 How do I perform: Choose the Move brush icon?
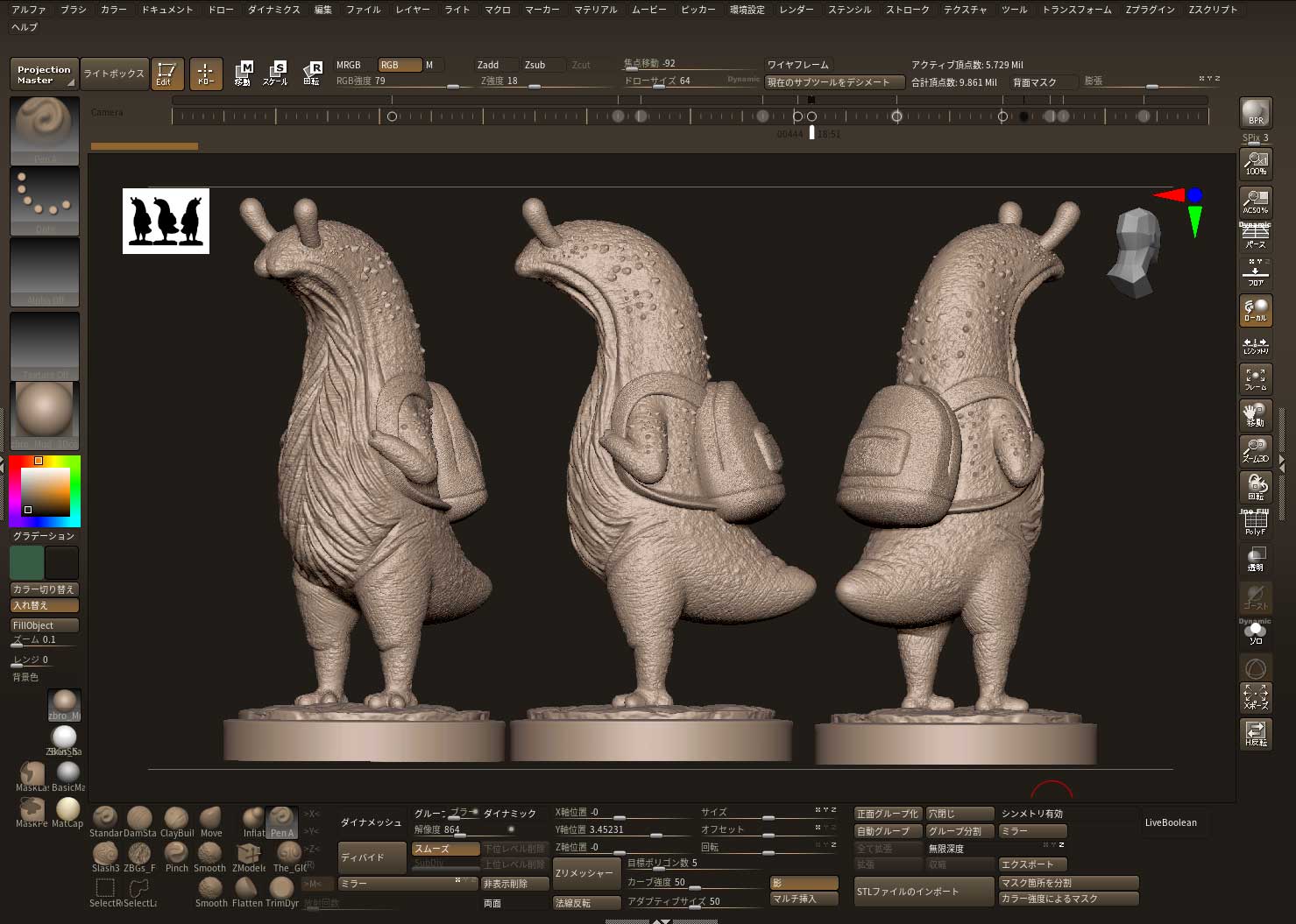[x=210, y=819]
